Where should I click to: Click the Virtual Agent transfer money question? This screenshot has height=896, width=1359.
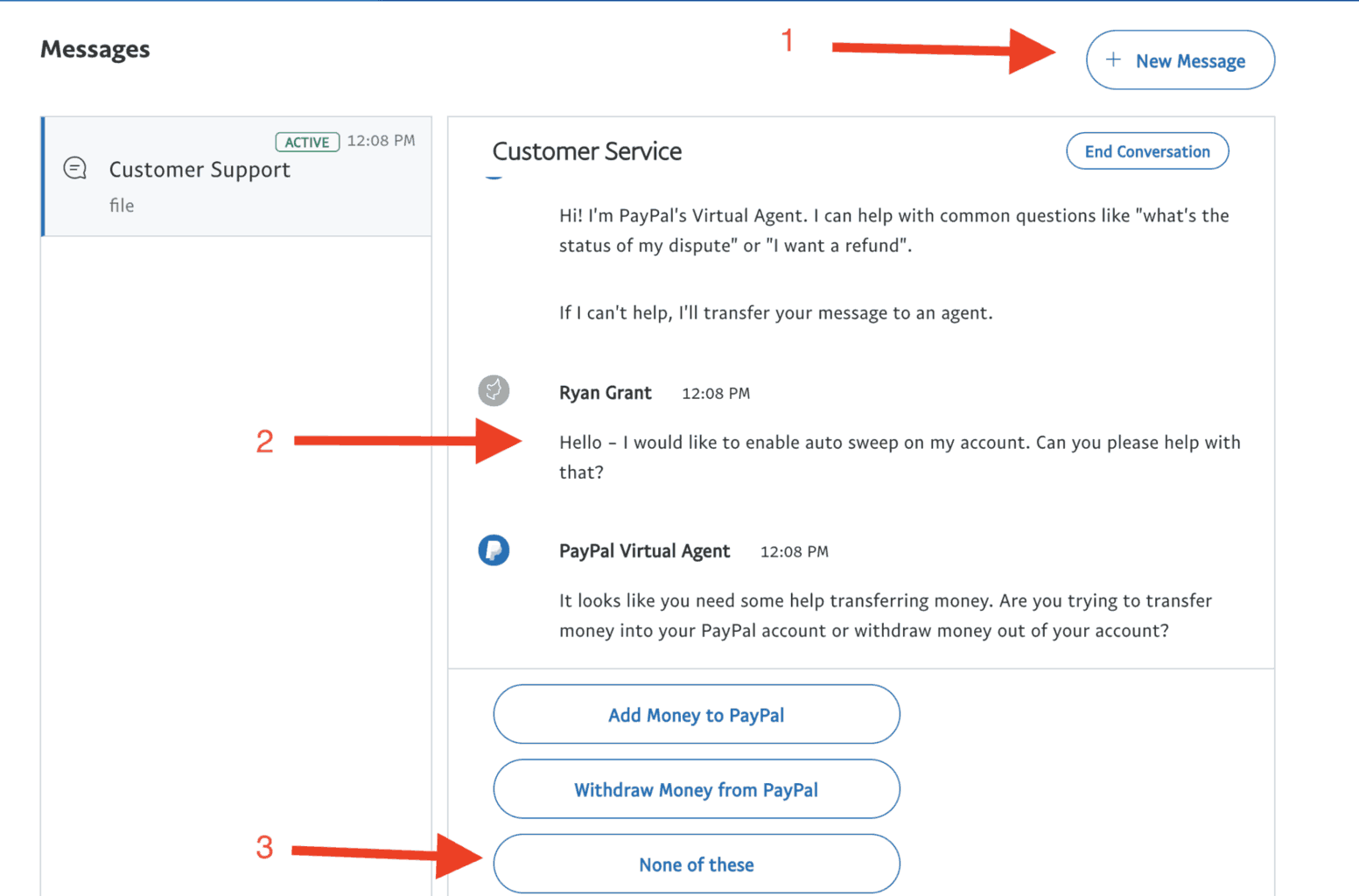(x=885, y=616)
